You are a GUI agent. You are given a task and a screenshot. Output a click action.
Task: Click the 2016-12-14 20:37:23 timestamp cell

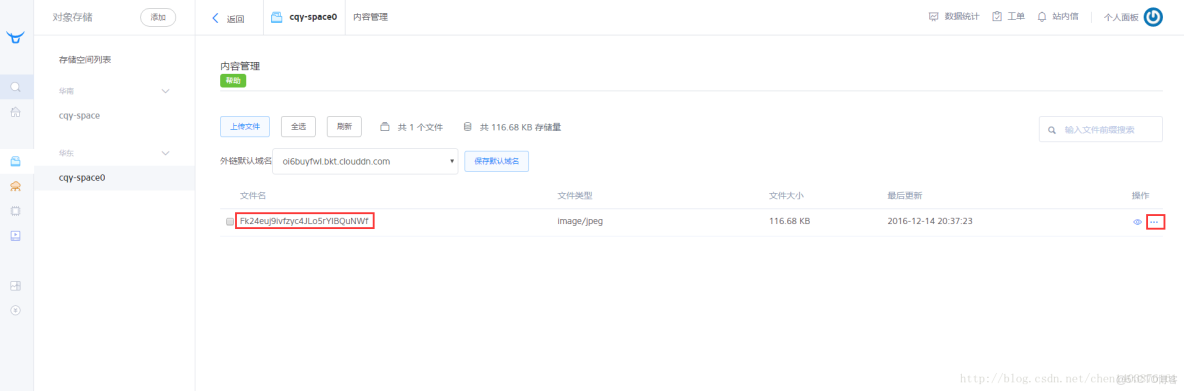pos(929,222)
